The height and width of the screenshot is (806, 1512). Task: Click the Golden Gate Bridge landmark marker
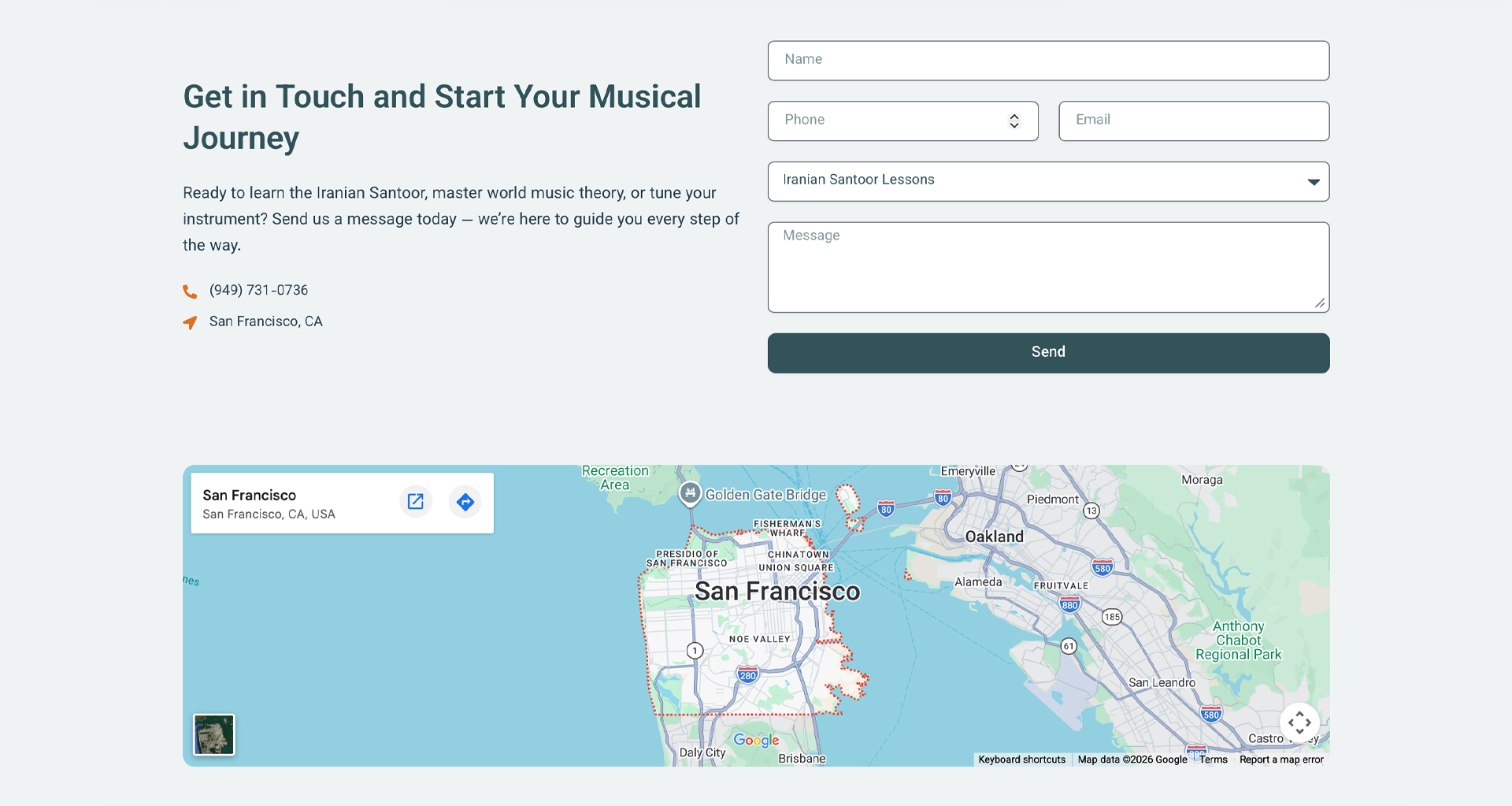point(690,493)
